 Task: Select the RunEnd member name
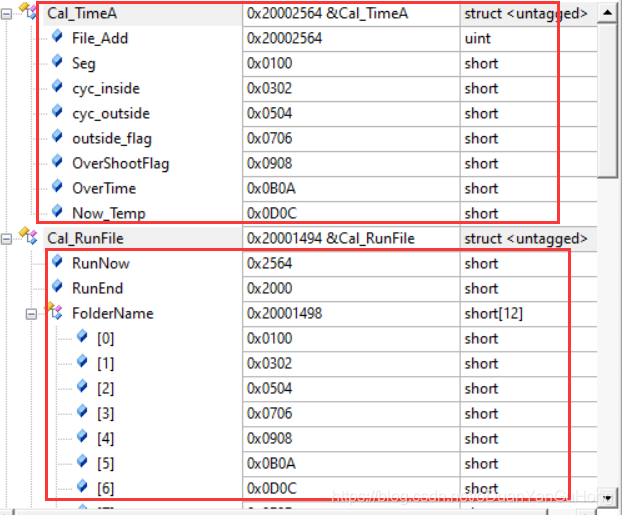point(98,288)
